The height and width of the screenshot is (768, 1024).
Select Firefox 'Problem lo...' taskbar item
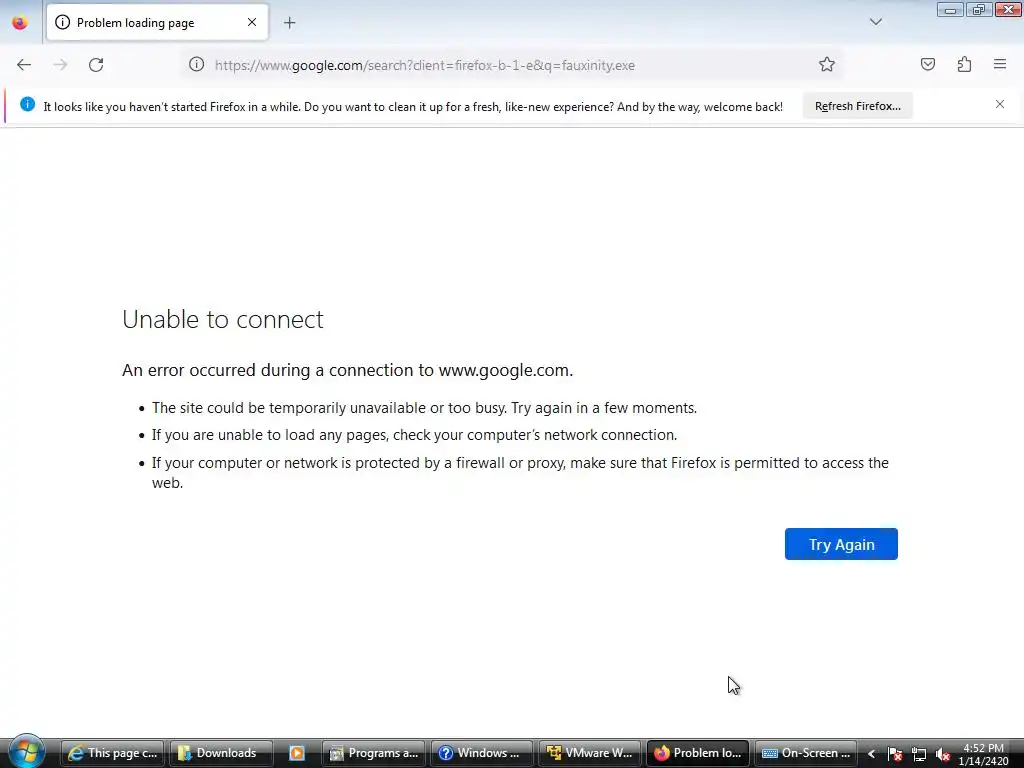[698, 753]
